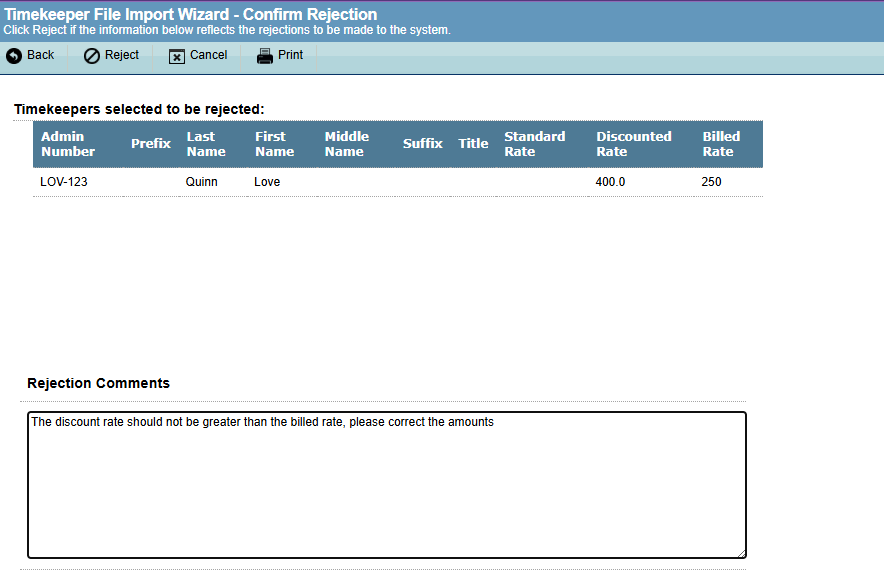The image size is (884, 581).
Task: Select the Prefix column header
Action: (151, 144)
